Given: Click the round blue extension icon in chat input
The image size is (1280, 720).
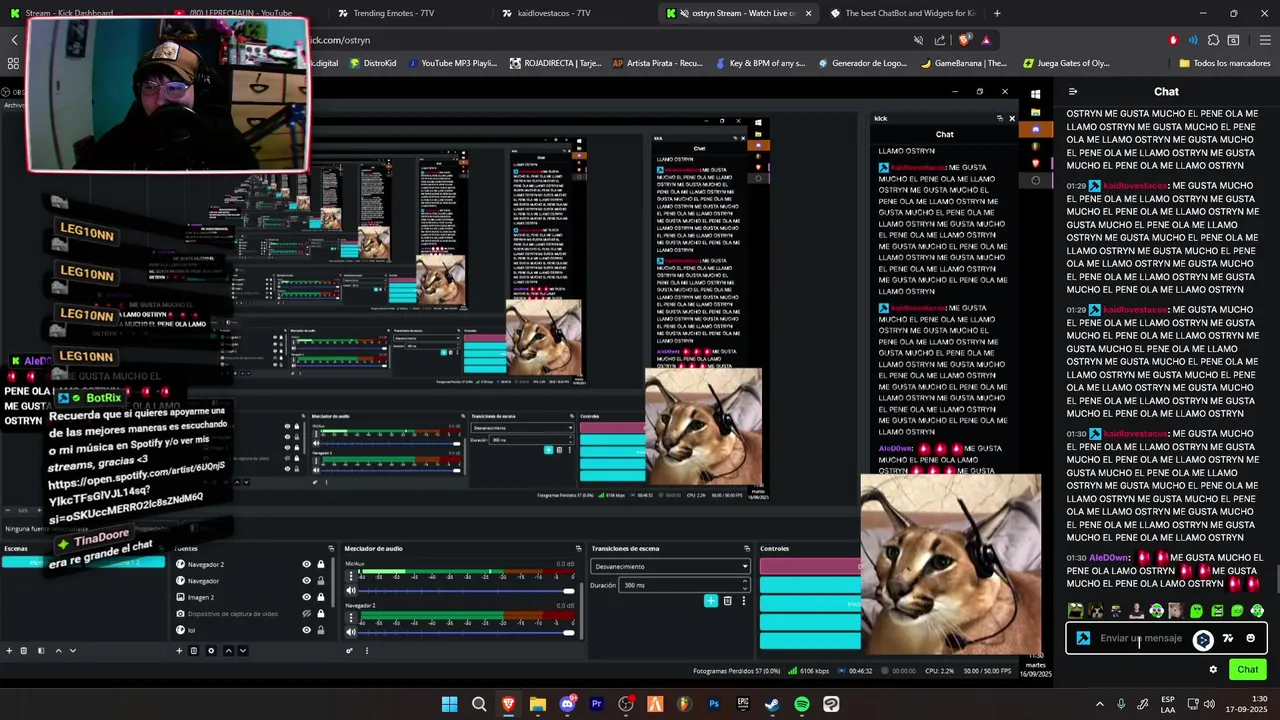Looking at the screenshot, I should point(1203,639).
